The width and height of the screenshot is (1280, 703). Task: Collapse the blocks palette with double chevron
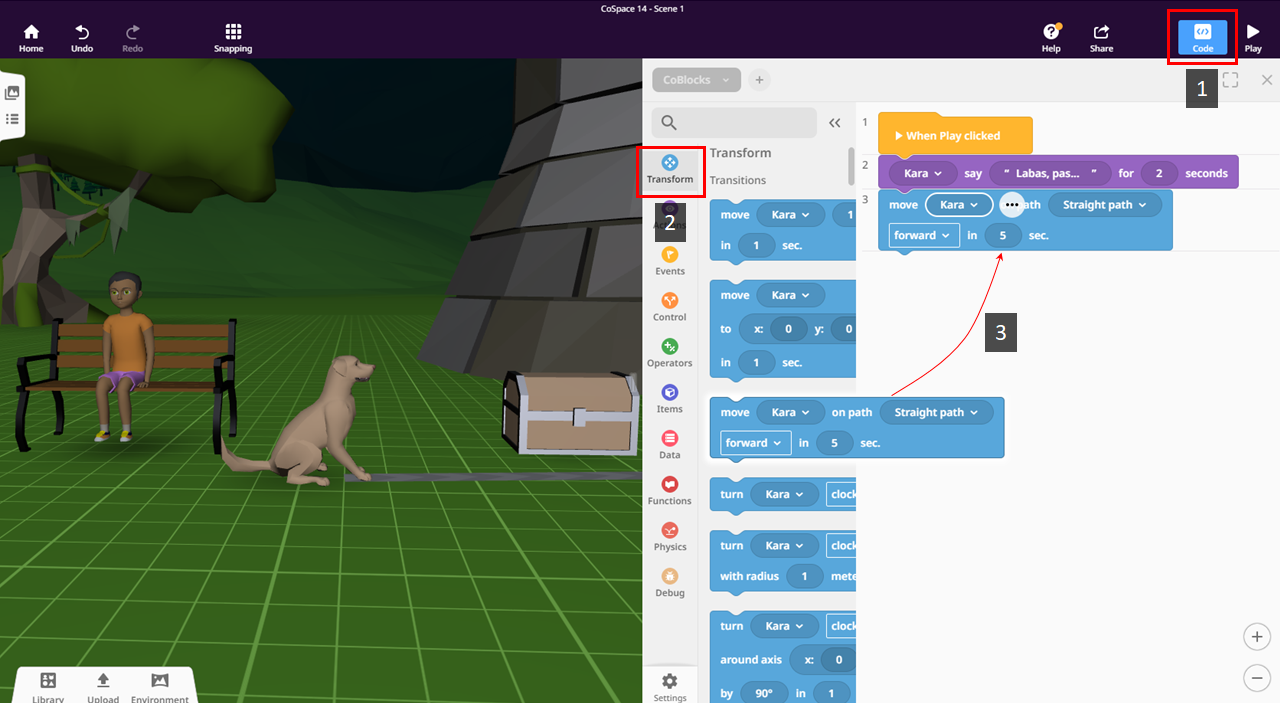coord(835,123)
